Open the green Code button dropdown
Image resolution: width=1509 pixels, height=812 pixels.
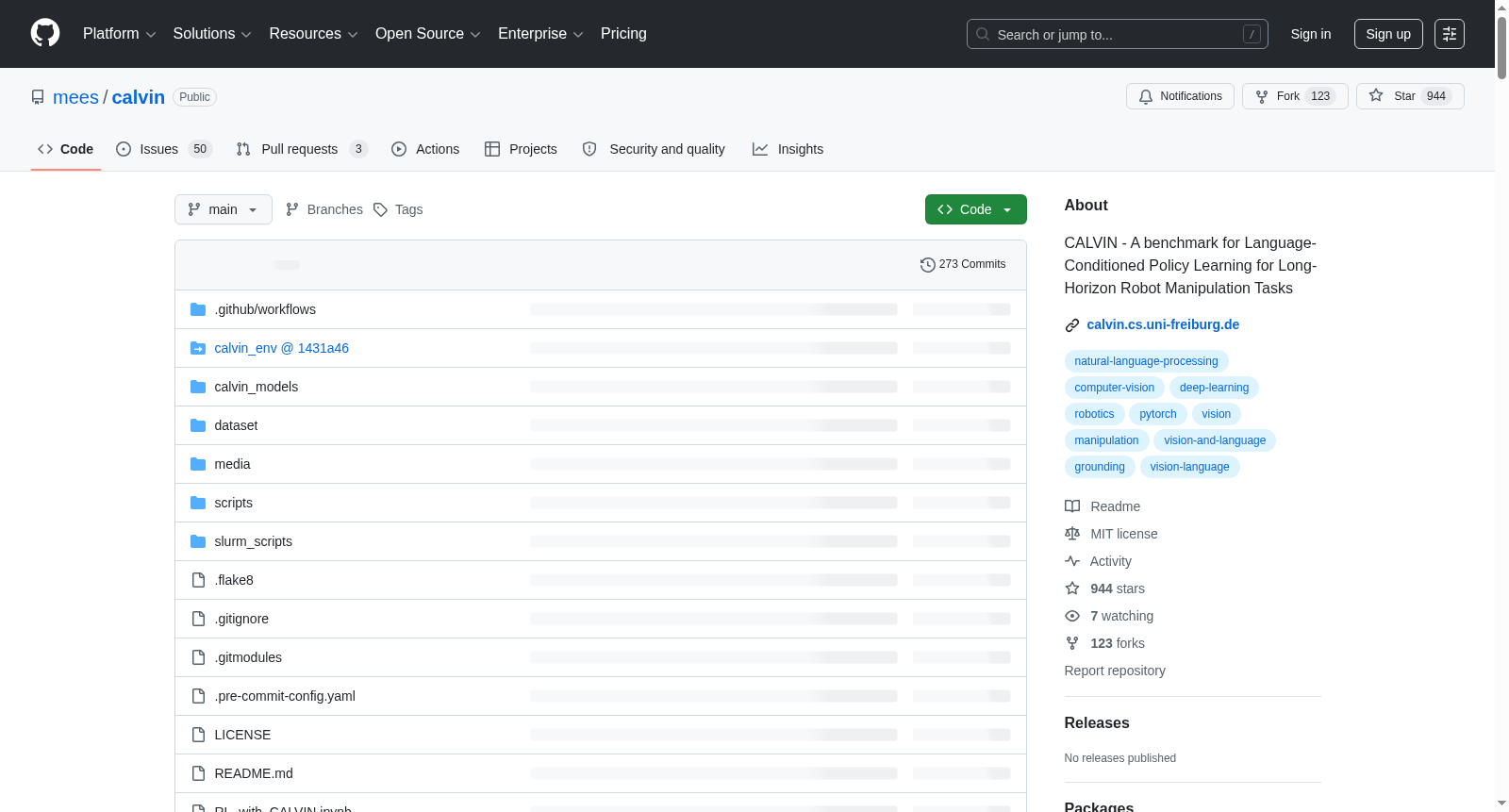tap(976, 209)
